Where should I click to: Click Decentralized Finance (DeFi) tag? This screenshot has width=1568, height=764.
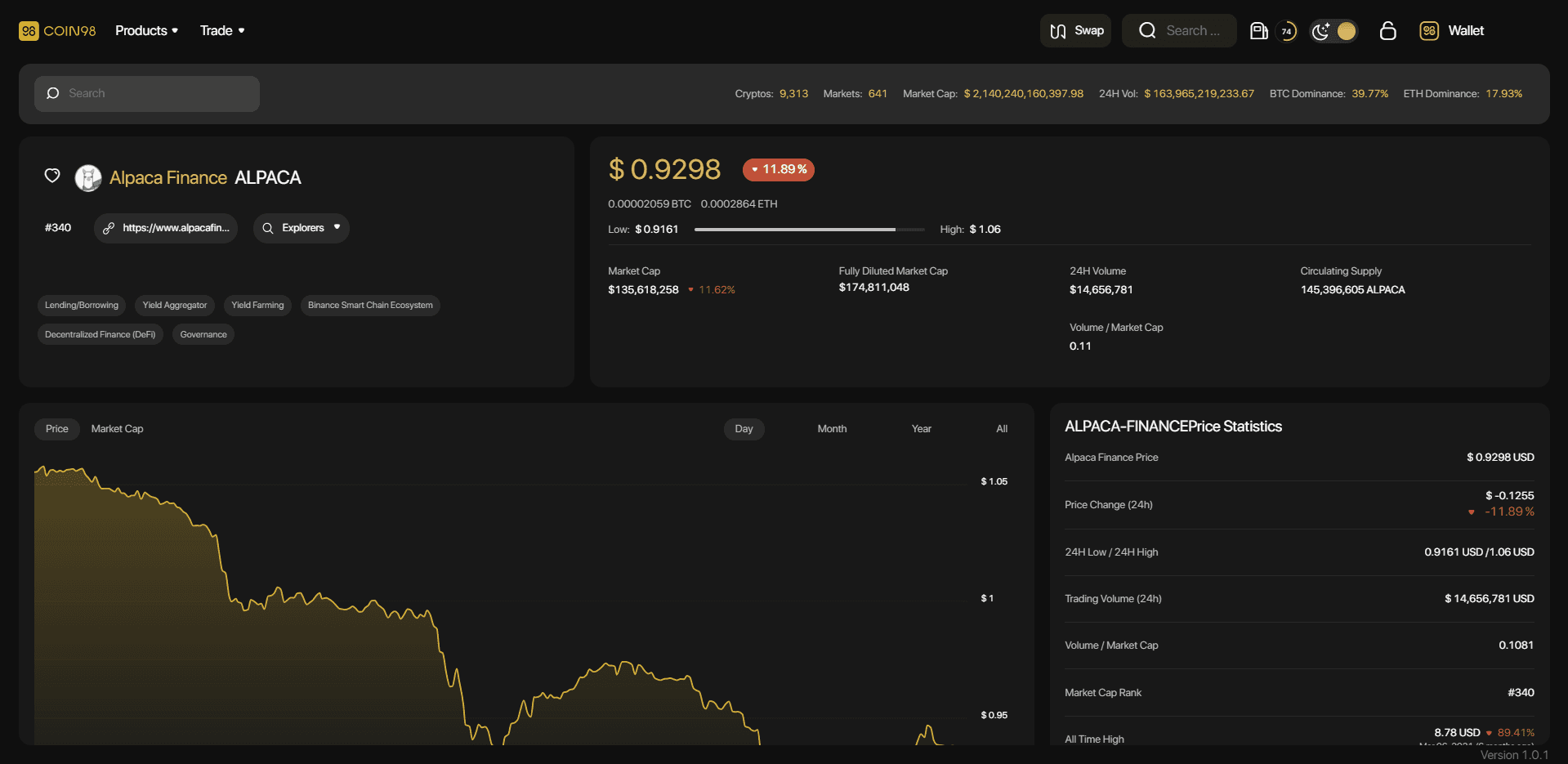click(101, 335)
